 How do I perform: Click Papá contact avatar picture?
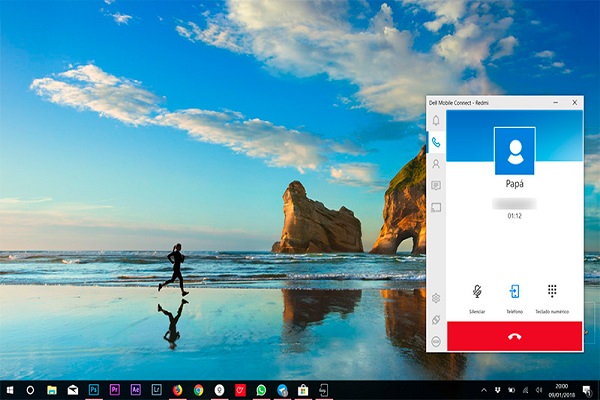click(x=514, y=151)
